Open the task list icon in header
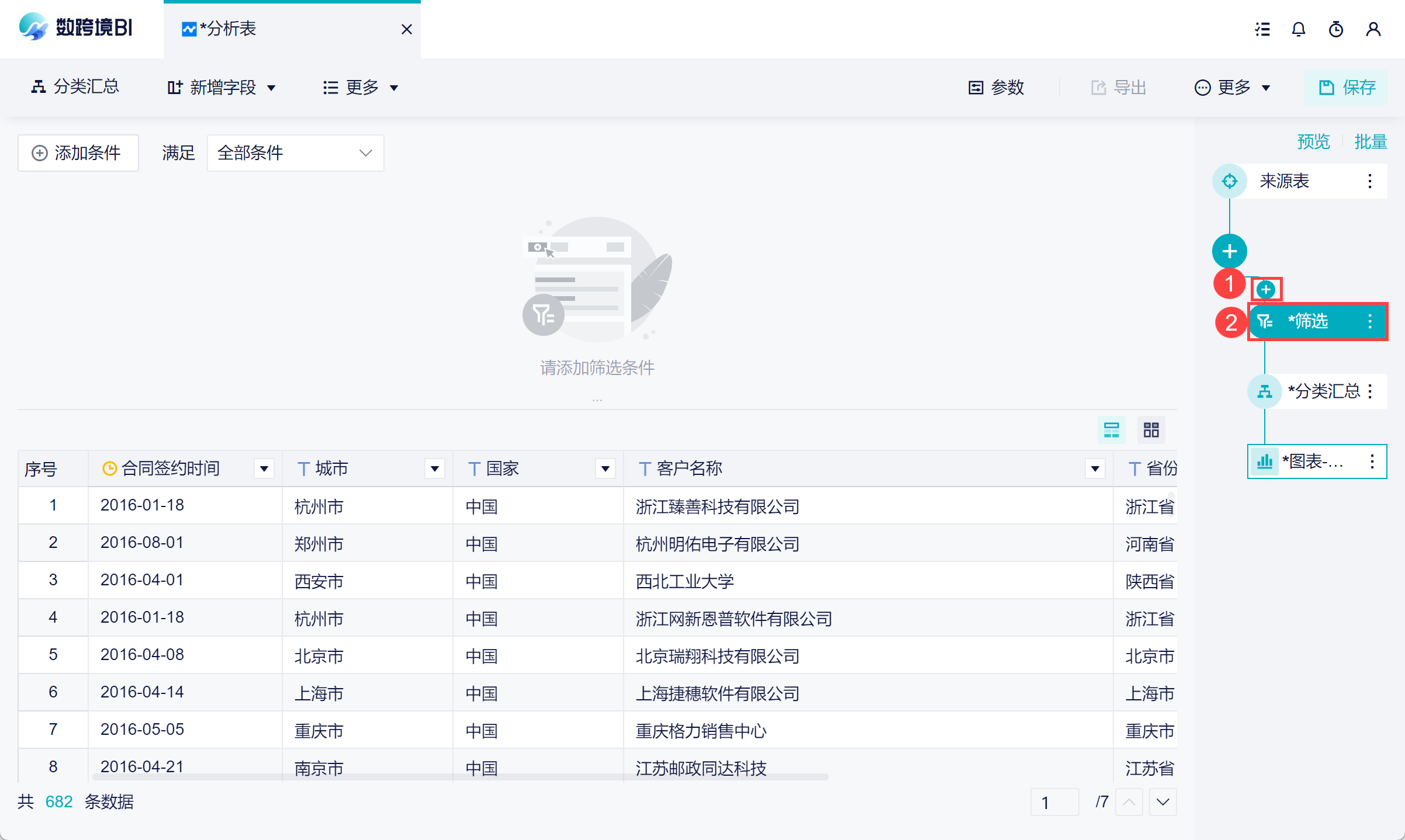This screenshot has width=1405, height=840. pos(1262,29)
